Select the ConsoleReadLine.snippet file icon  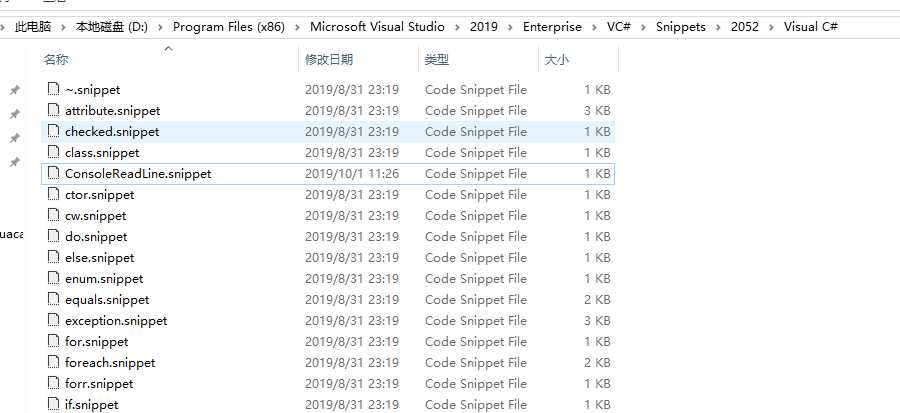[53, 173]
